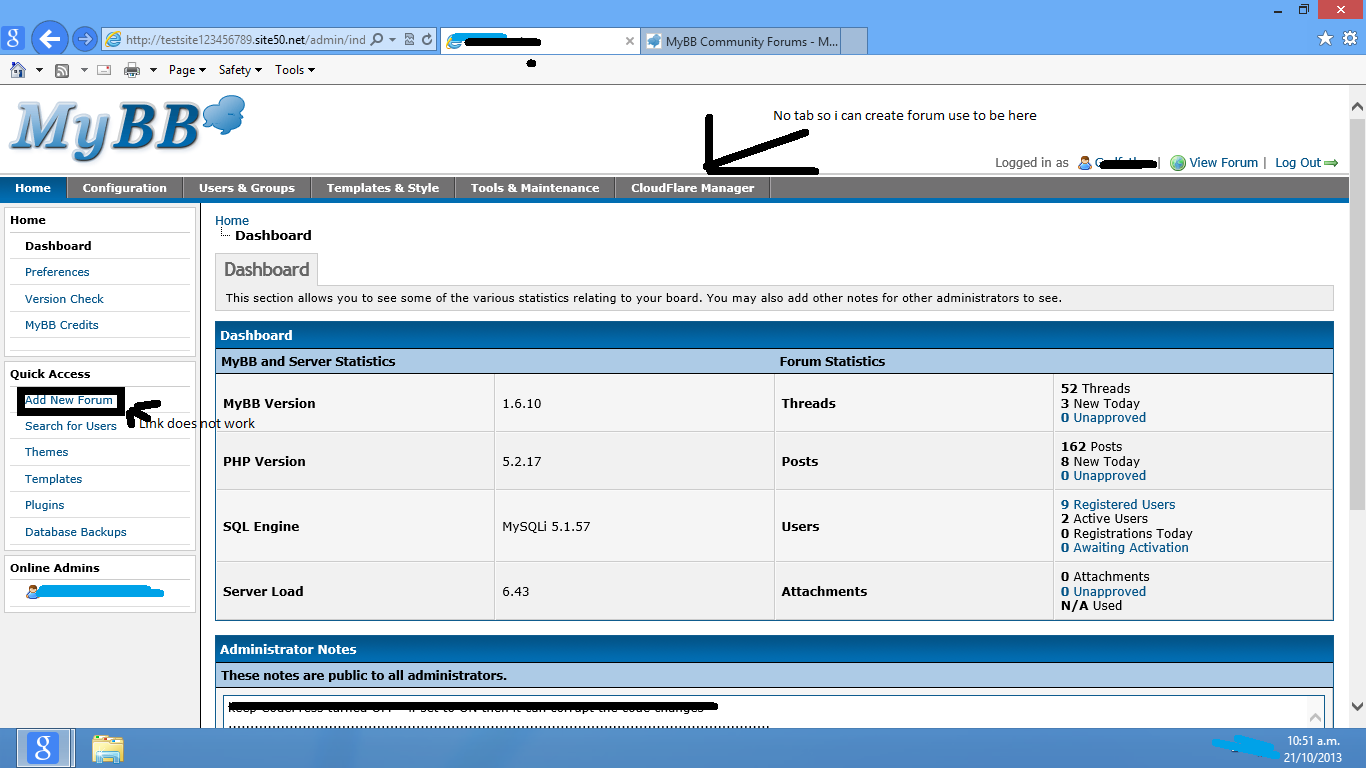The width and height of the screenshot is (1366, 768).
Task: Open the Page menu
Action: point(187,70)
